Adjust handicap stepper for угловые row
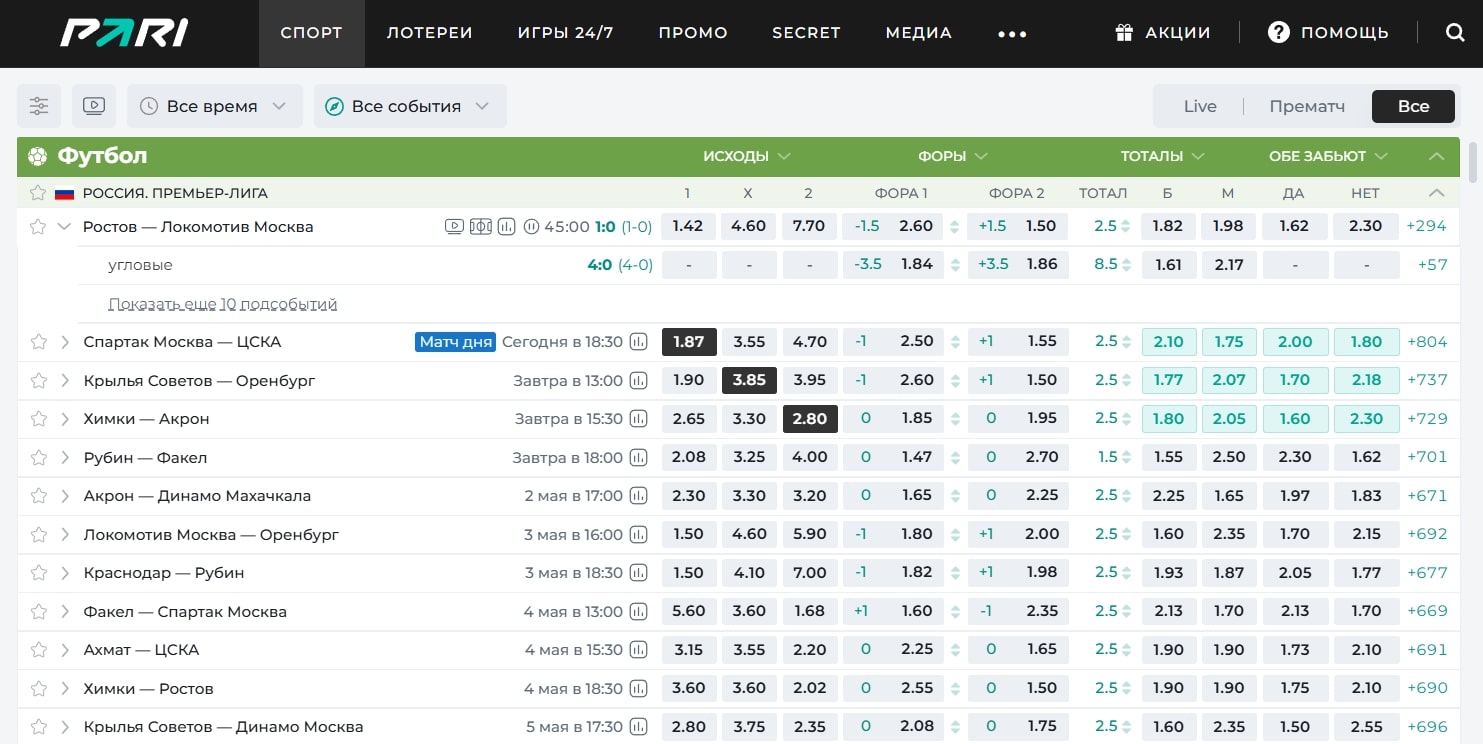This screenshot has height=744, width=1483. (954, 265)
